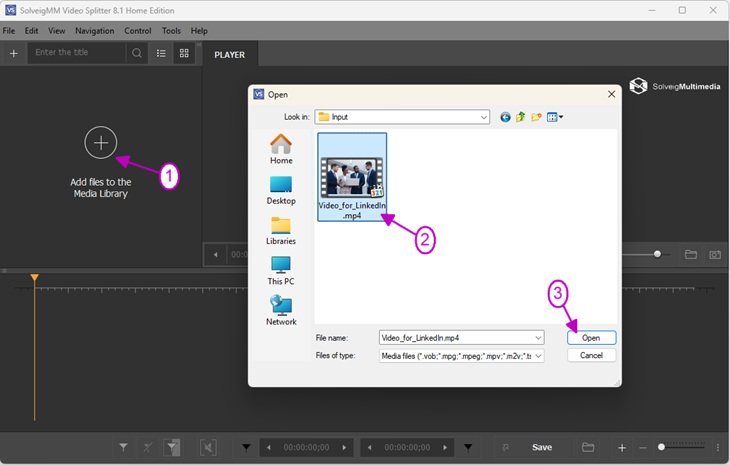Switch media library to thumbnail grid view
Viewport: 730px width, 465px height.
point(184,53)
